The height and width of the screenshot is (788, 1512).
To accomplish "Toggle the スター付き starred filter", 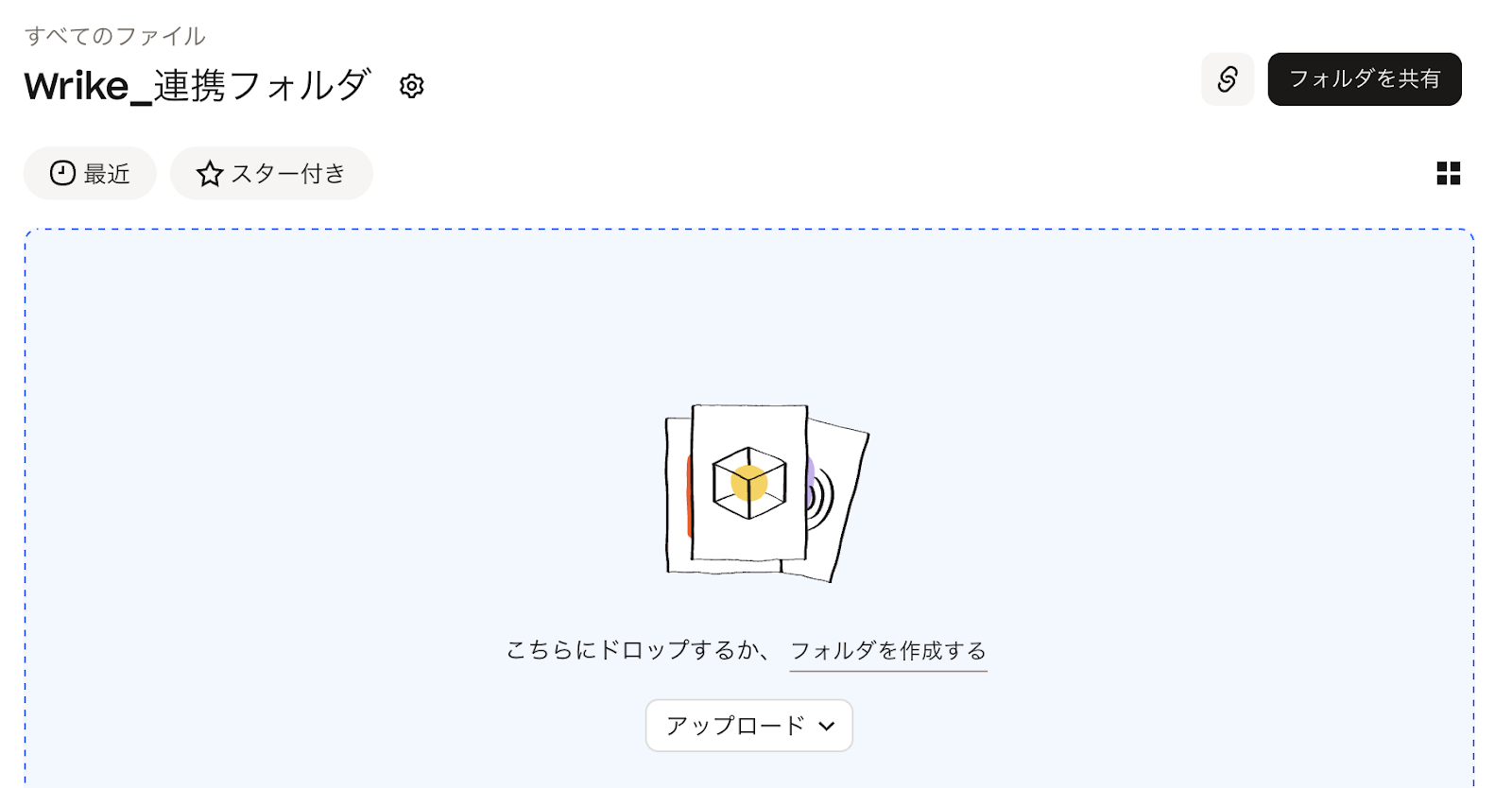I will coord(271,173).
